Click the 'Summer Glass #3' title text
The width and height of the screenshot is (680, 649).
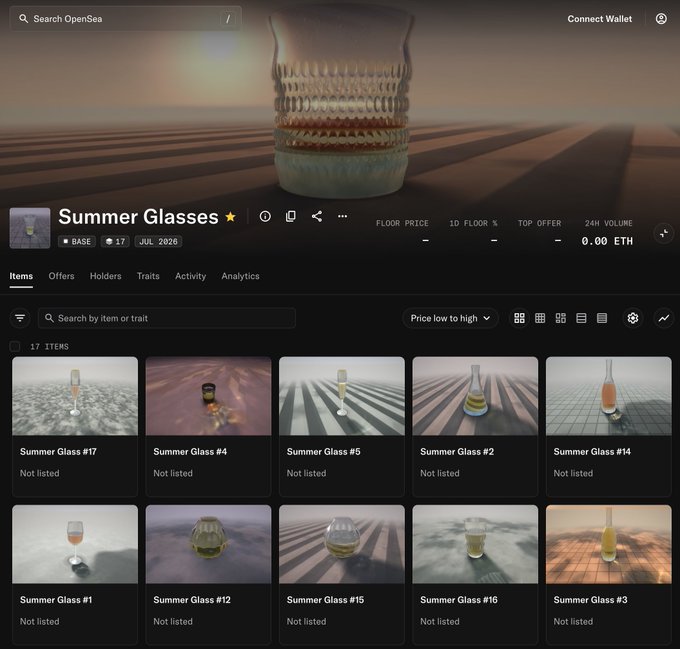pyautogui.click(x=590, y=600)
